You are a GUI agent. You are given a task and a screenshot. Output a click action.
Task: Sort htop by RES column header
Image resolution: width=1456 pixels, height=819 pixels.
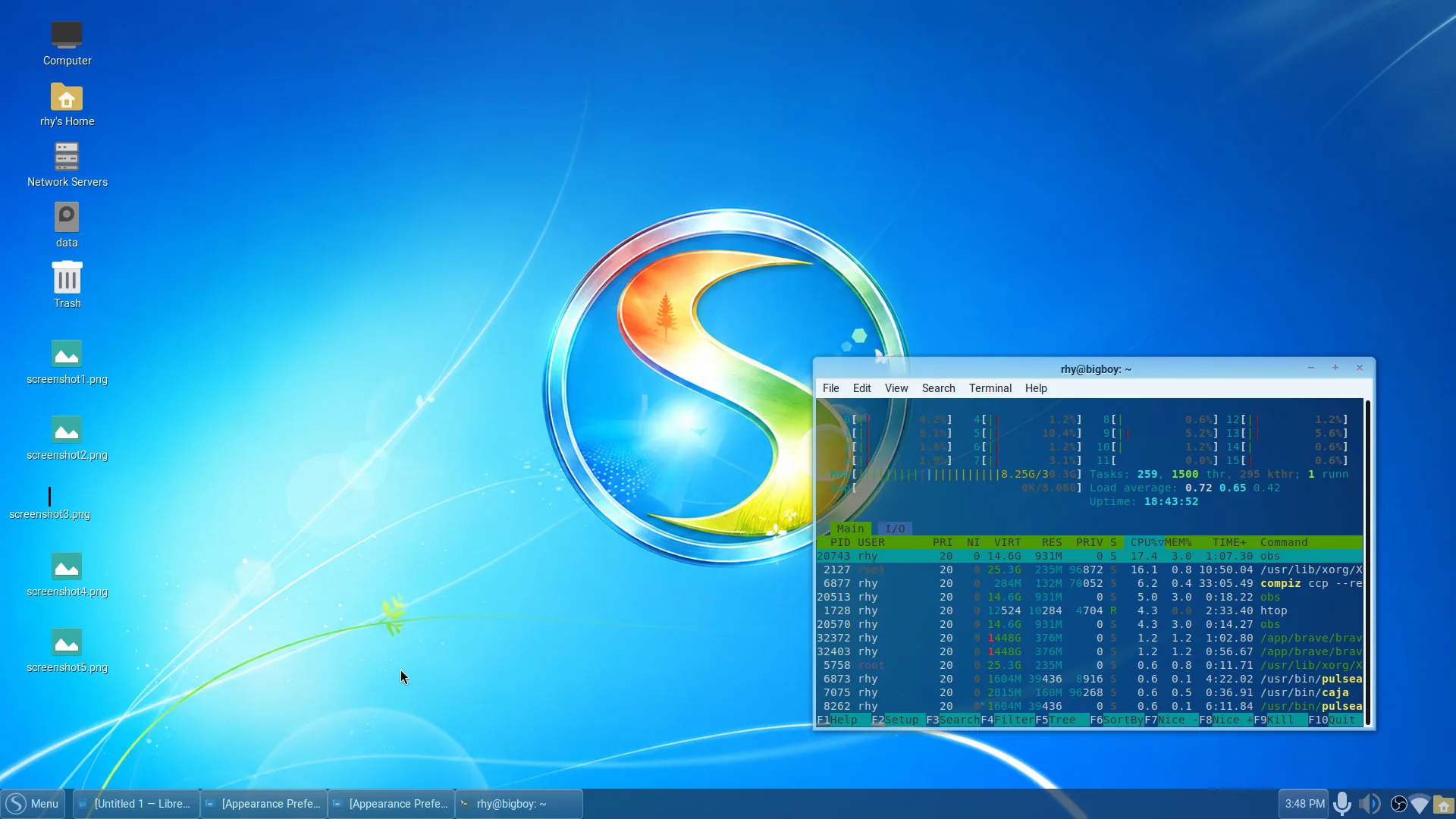pos(1052,542)
